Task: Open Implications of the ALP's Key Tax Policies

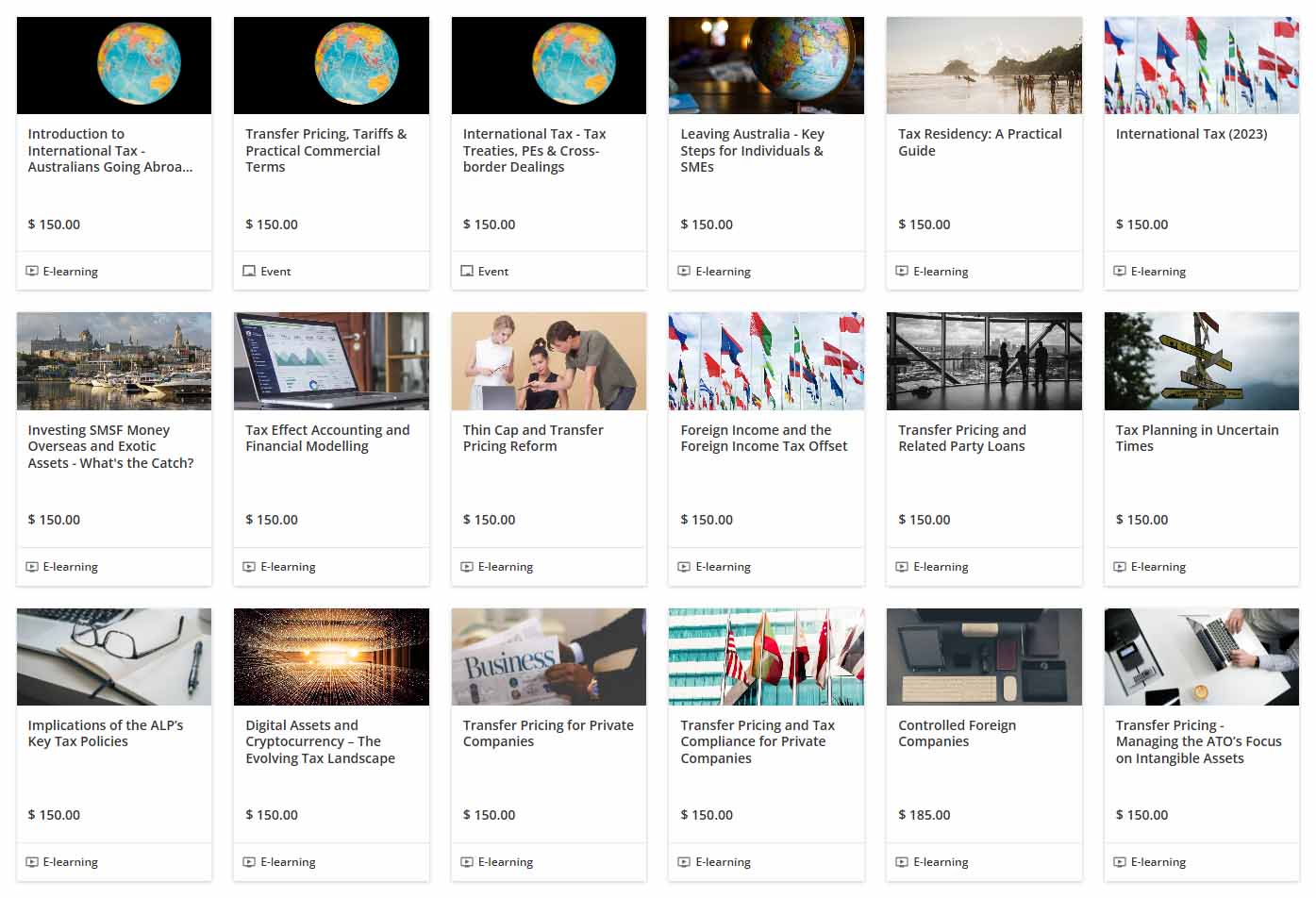Action: click(x=105, y=733)
